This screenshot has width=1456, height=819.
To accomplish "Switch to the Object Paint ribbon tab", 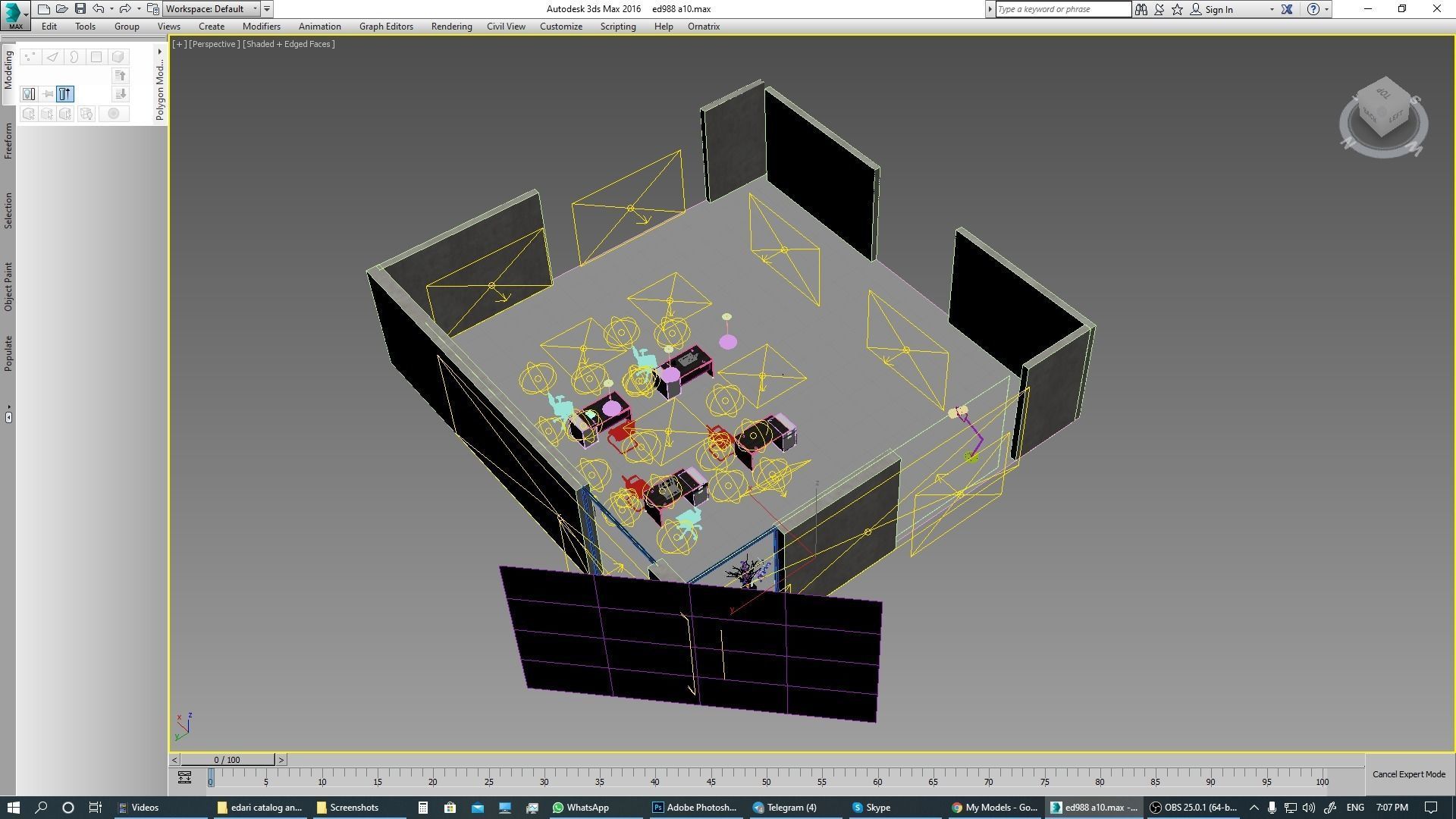I will click(x=8, y=287).
